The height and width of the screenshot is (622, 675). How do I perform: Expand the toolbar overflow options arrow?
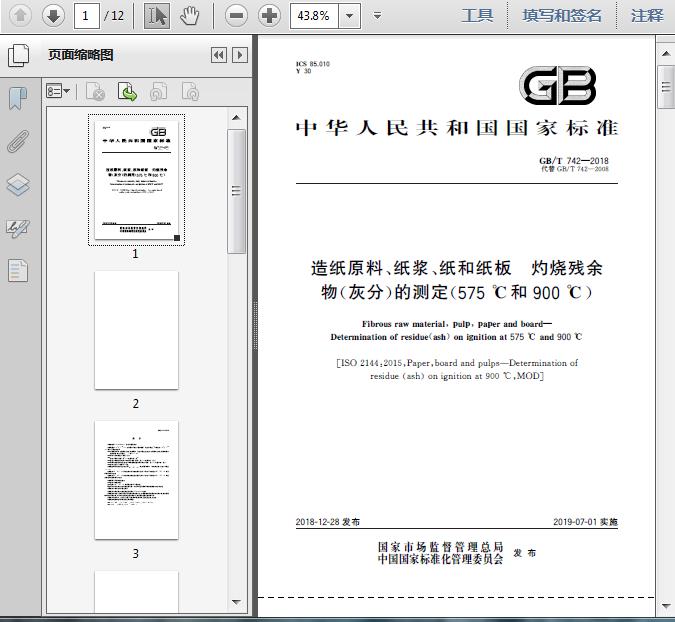tap(378, 16)
